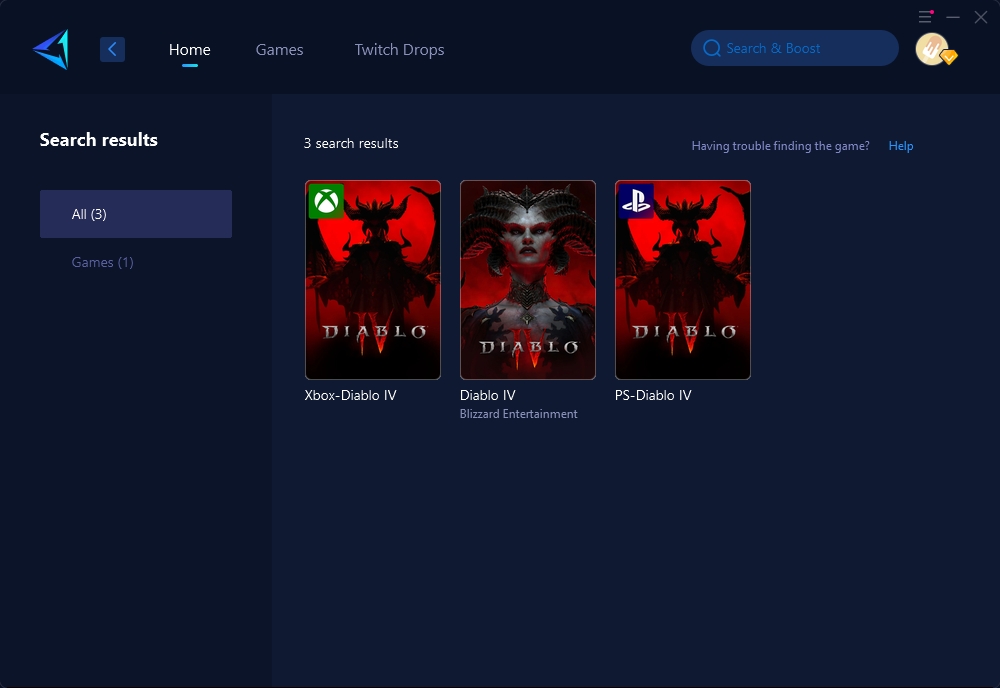
Task: Open the Home tab
Action: pyautogui.click(x=189, y=49)
